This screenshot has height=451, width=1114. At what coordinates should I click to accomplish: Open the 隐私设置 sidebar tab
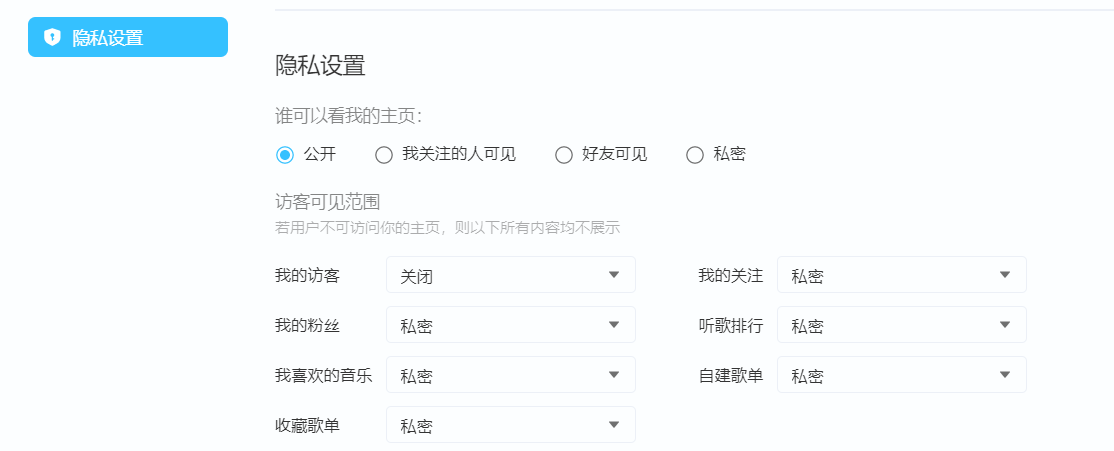[128, 37]
